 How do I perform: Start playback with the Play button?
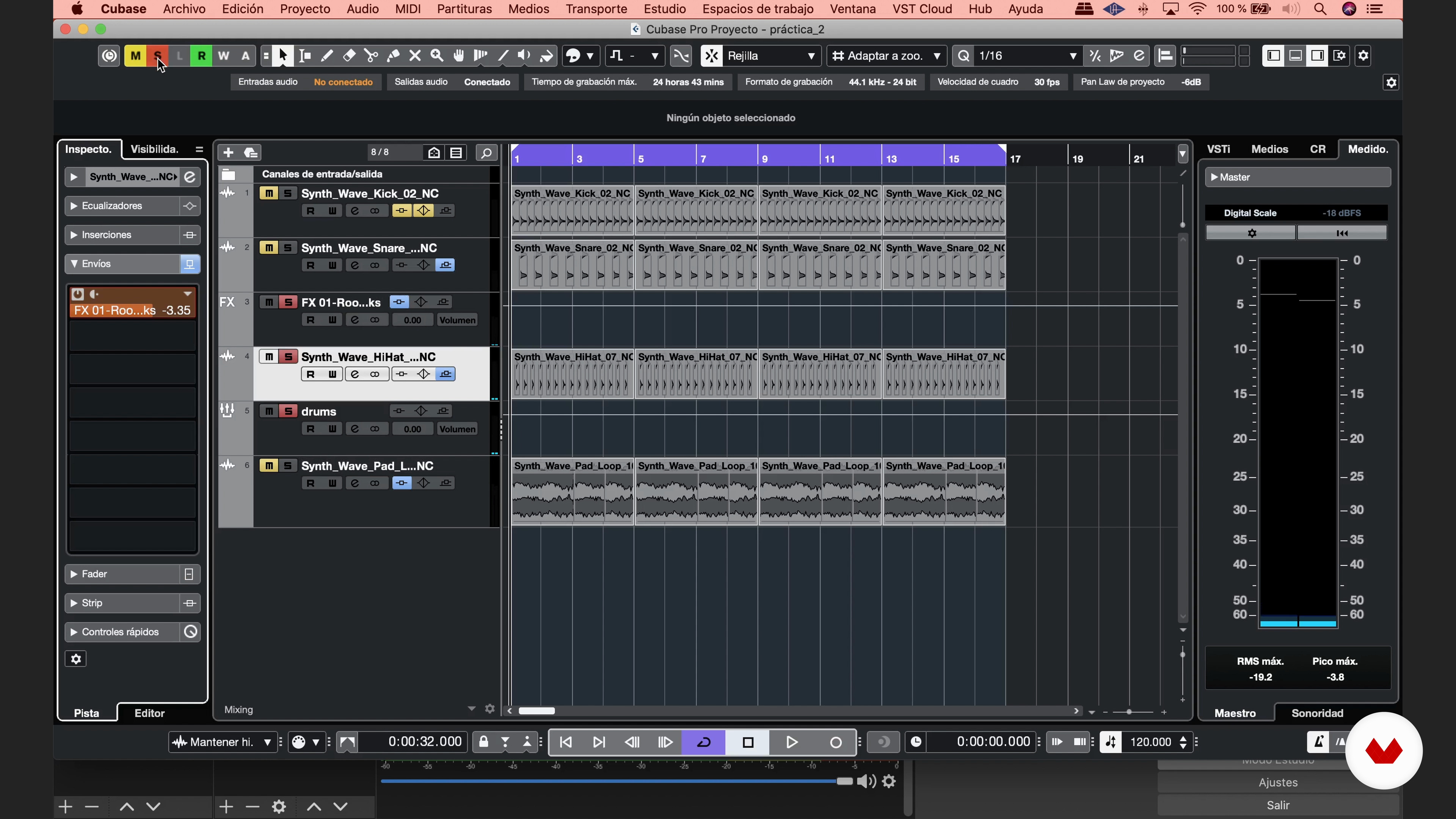pos(792,742)
